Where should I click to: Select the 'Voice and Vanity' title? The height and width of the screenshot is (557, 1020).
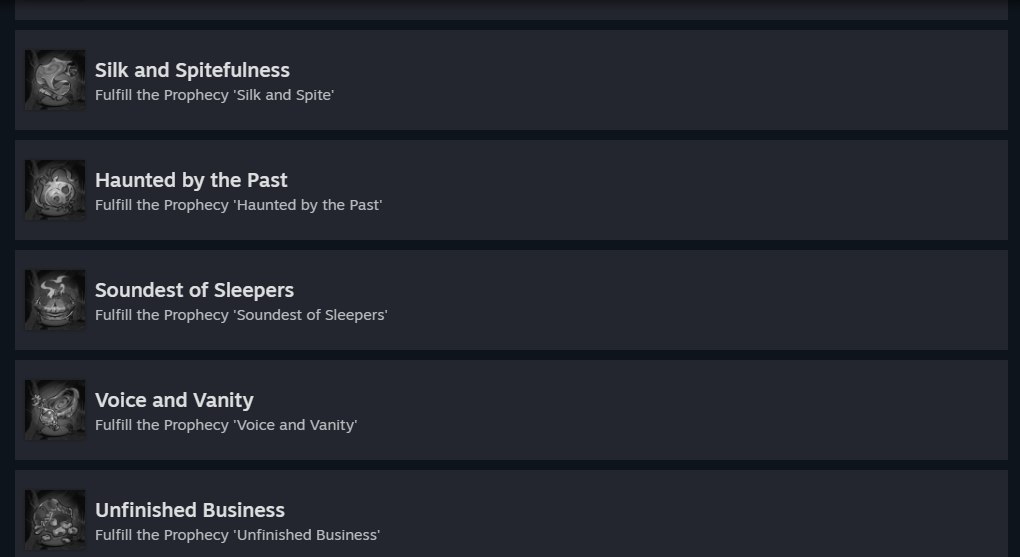(174, 400)
